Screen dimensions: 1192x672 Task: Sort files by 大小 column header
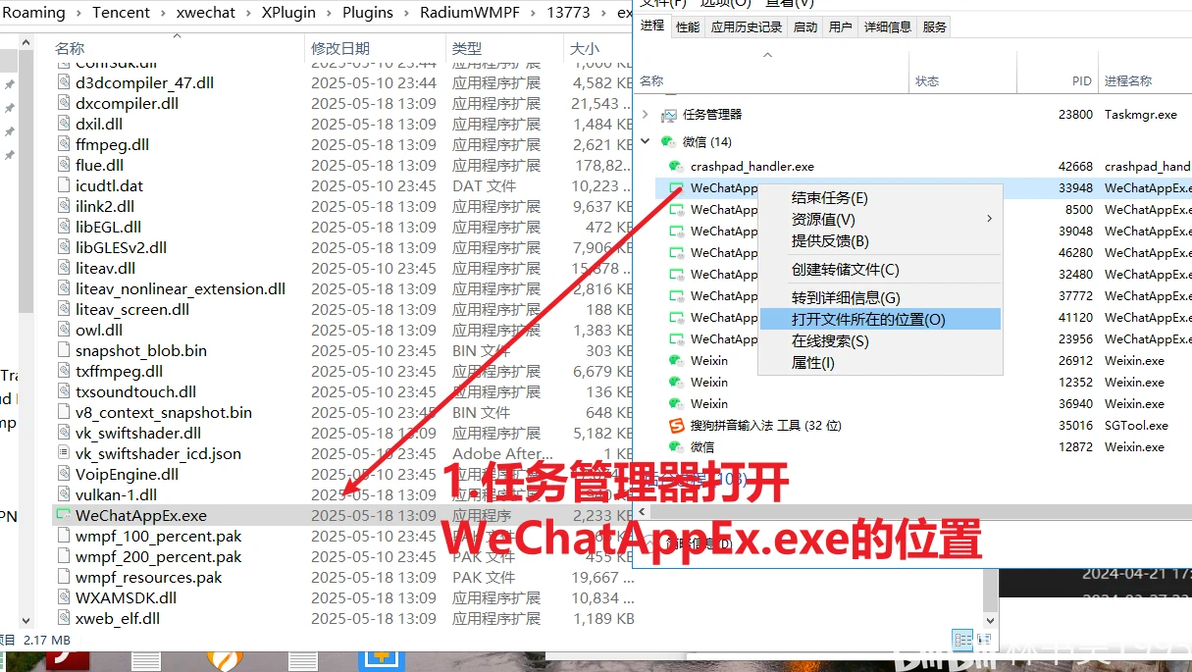[x=584, y=49]
